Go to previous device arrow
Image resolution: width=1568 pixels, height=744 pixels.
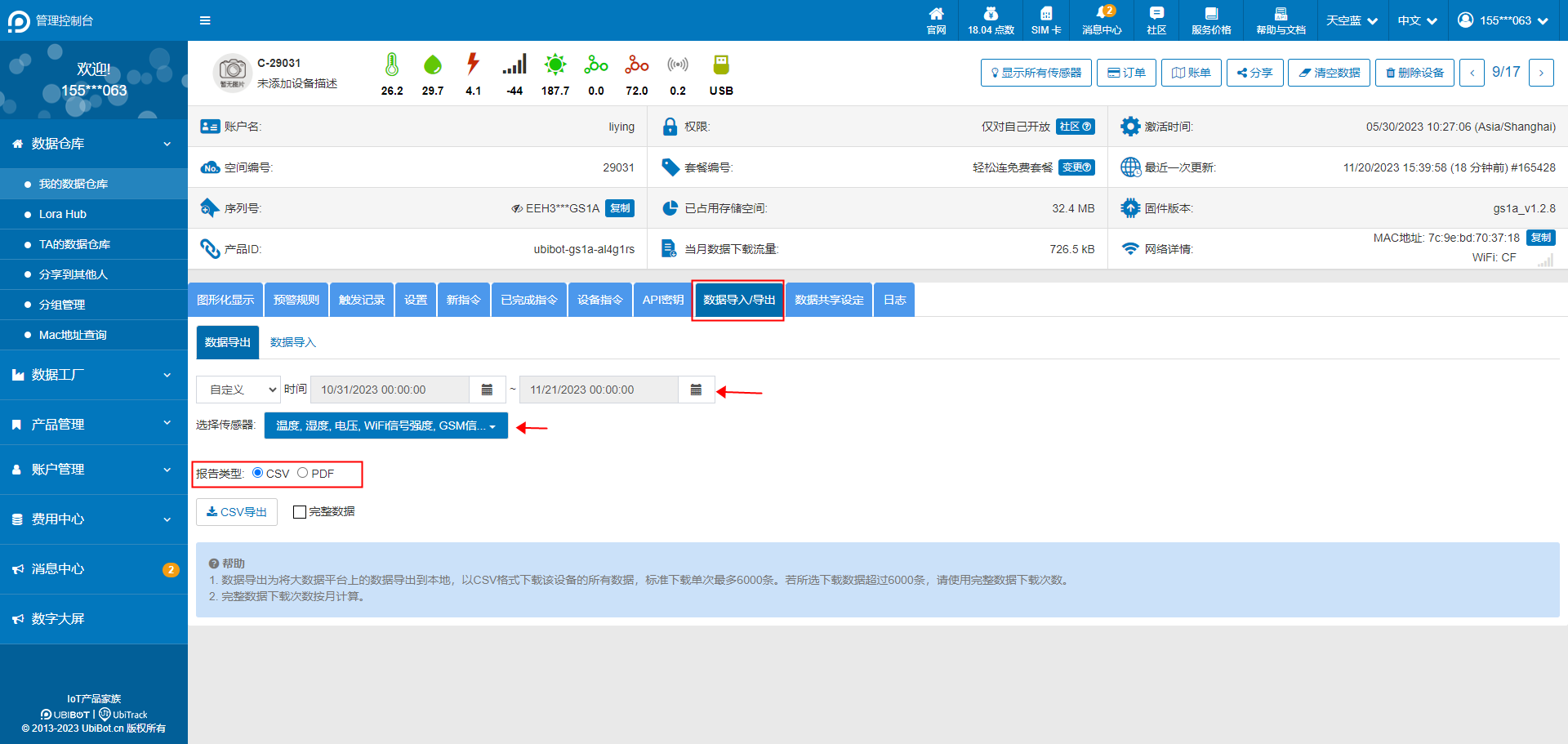(x=1472, y=73)
